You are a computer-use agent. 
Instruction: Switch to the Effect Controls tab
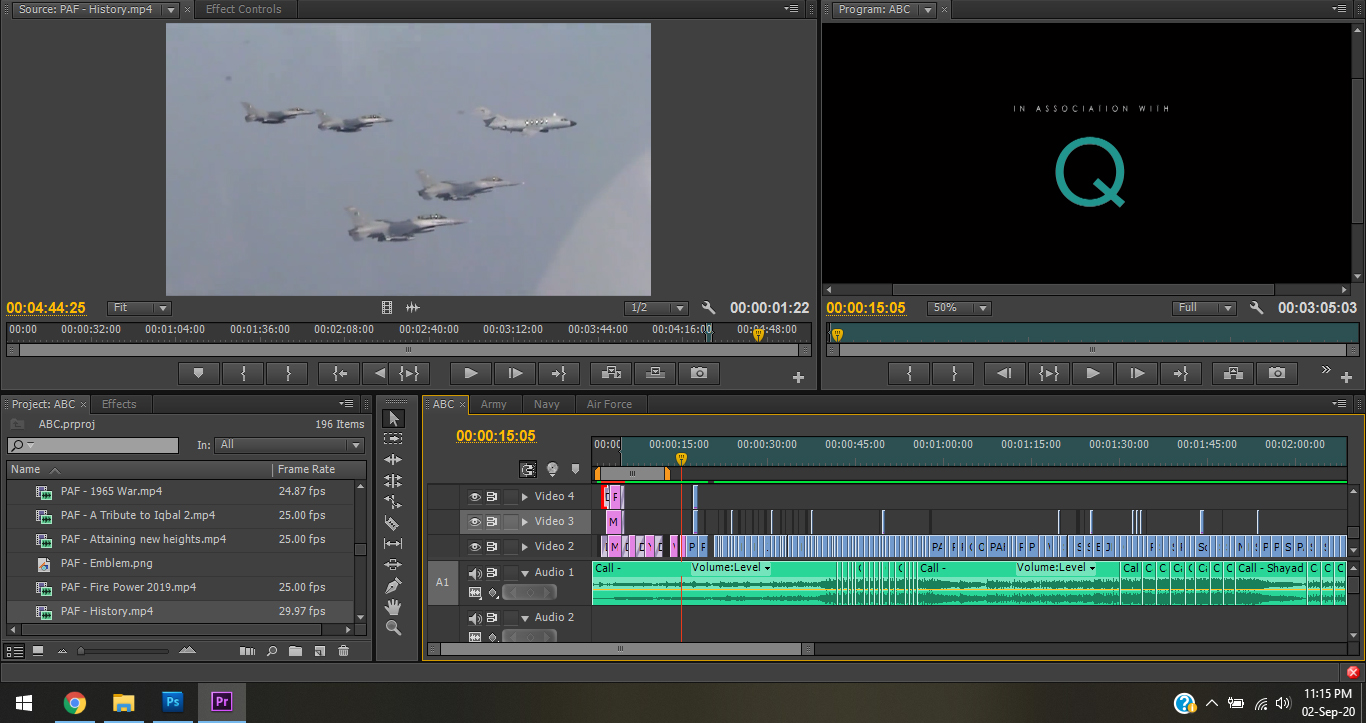pos(243,9)
